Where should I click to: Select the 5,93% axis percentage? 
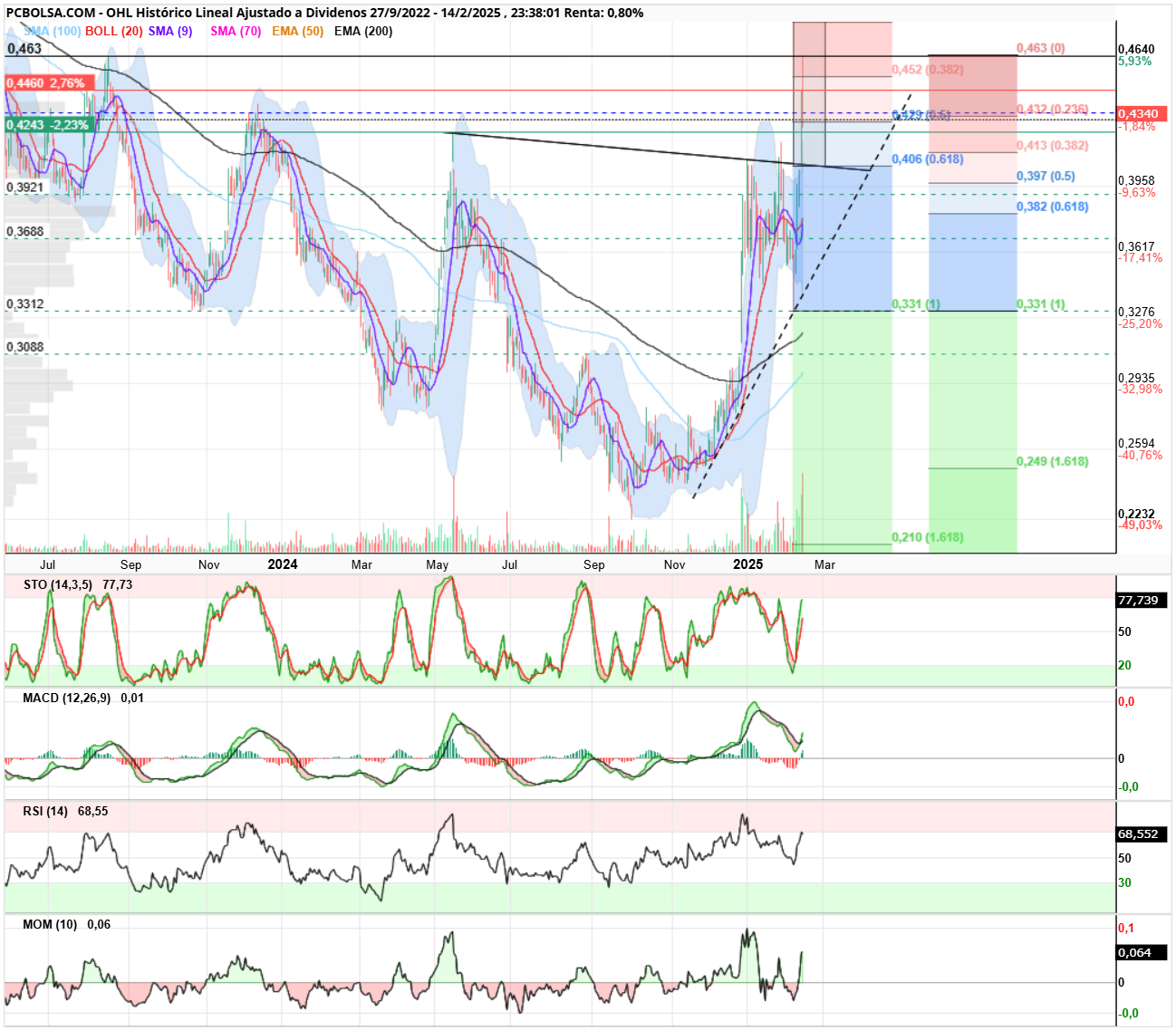1135,62
